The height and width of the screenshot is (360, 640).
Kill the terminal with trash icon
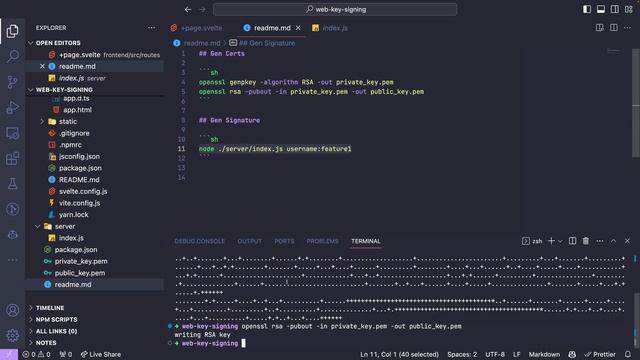[586, 241]
